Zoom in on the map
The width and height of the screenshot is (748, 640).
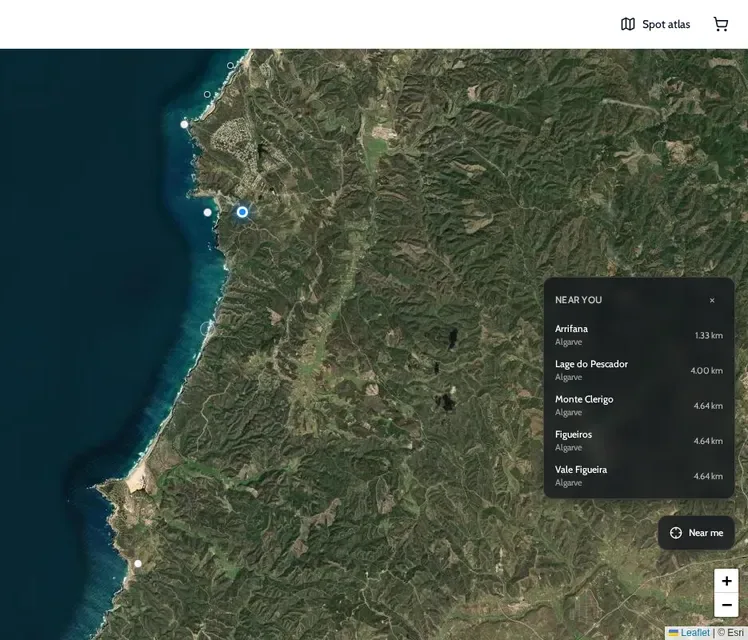pyautogui.click(x=726, y=581)
